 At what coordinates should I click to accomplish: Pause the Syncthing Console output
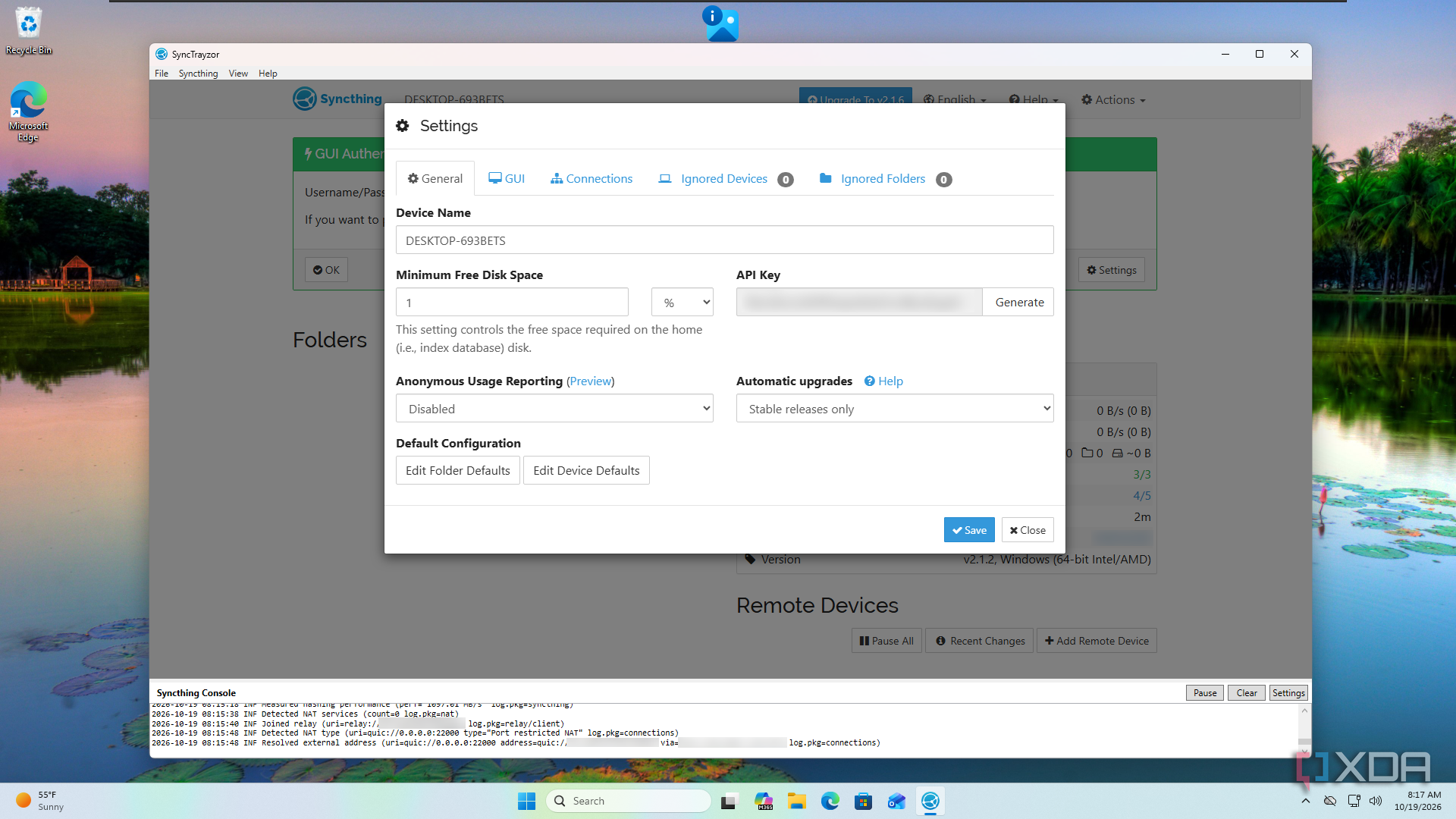coord(1204,693)
